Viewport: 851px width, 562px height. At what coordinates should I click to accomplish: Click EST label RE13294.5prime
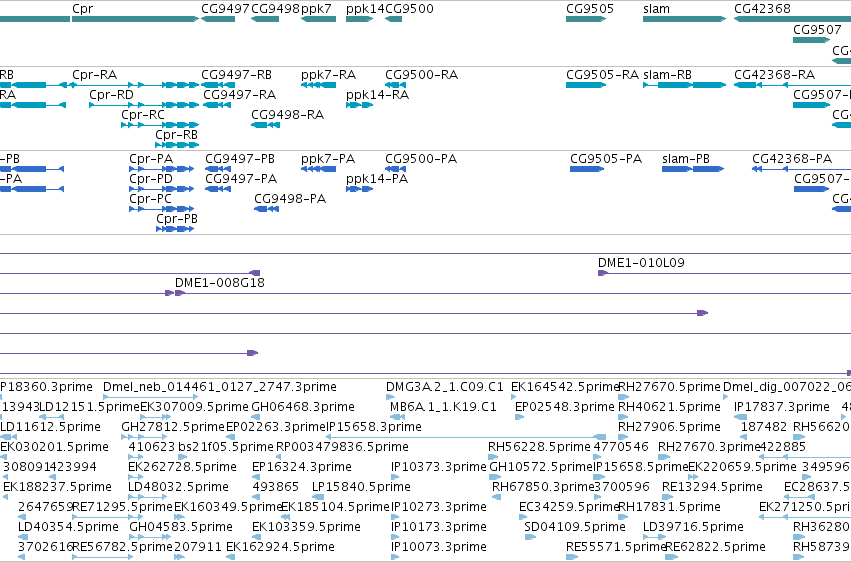pyautogui.click(x=712, y=487)
